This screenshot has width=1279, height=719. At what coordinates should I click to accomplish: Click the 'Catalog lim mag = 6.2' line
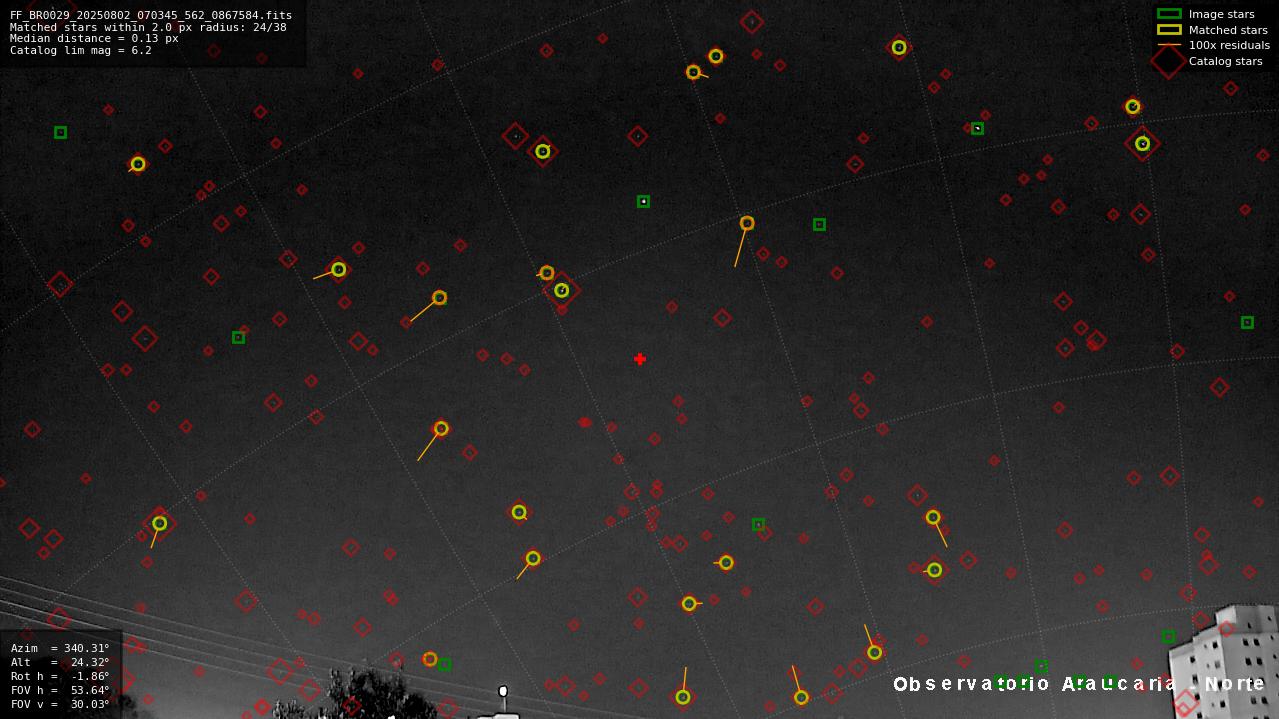tap(81, 50)
